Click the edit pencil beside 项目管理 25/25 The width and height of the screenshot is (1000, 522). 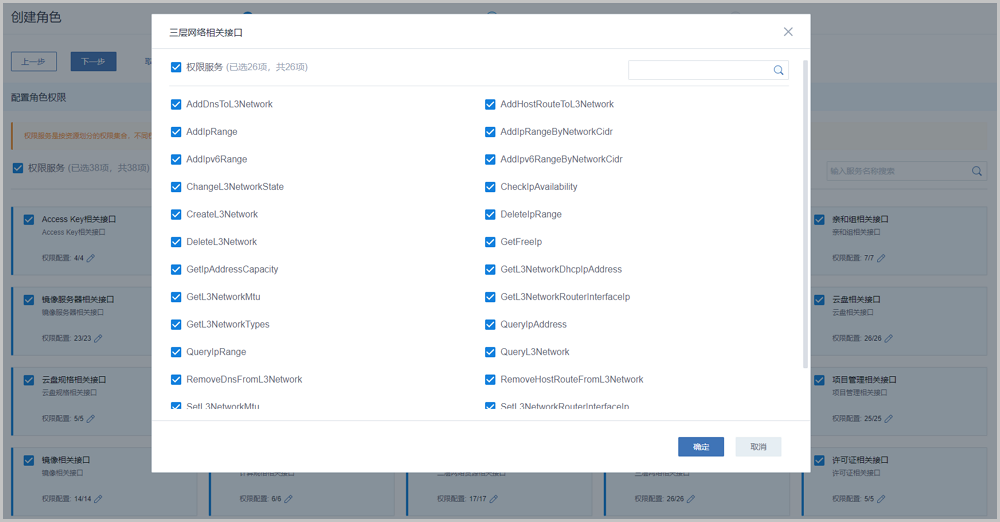pos(888,419)
